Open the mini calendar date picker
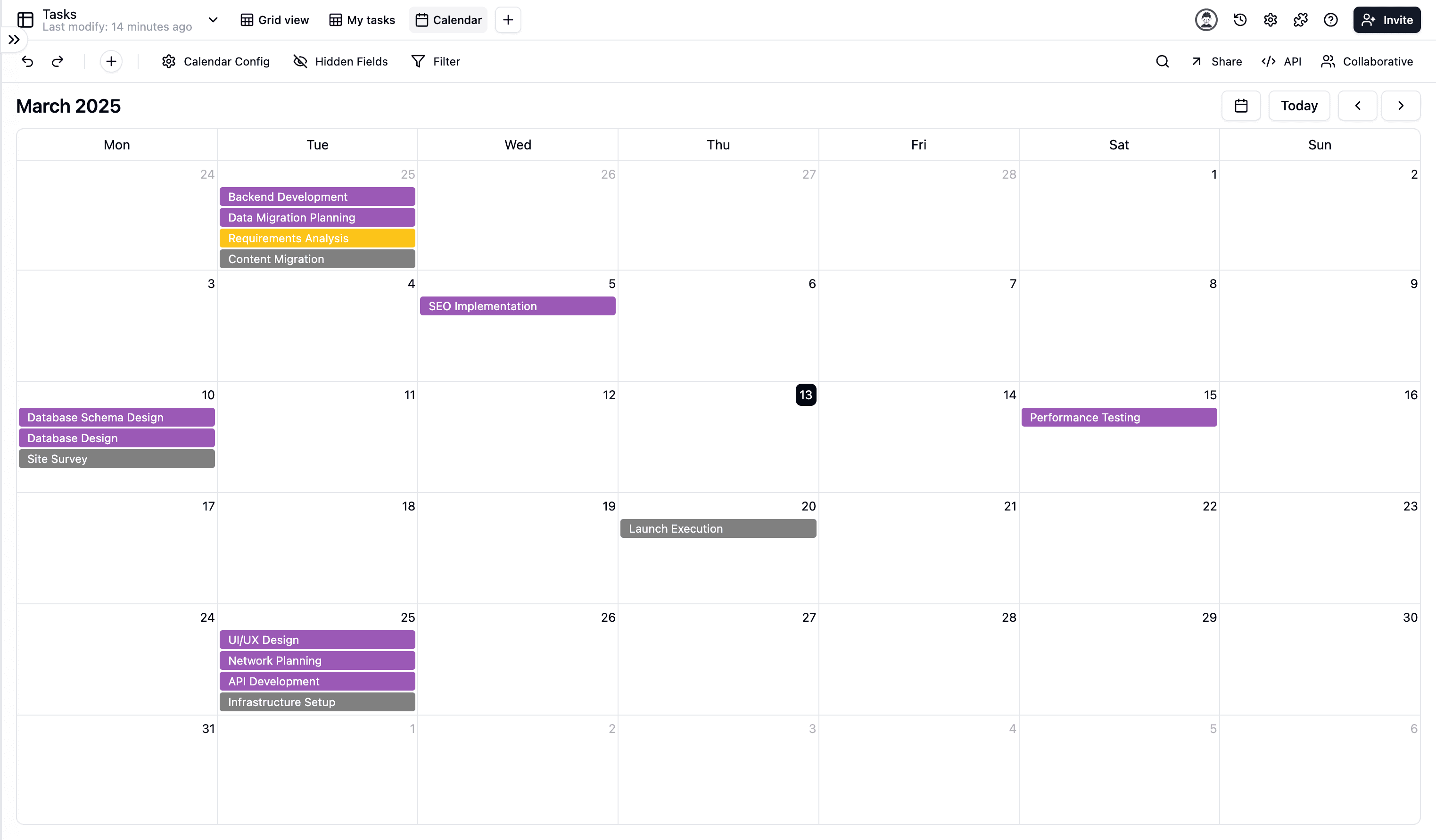The width and height of the screenshot is (1436, 840). tap(1241, 106)
